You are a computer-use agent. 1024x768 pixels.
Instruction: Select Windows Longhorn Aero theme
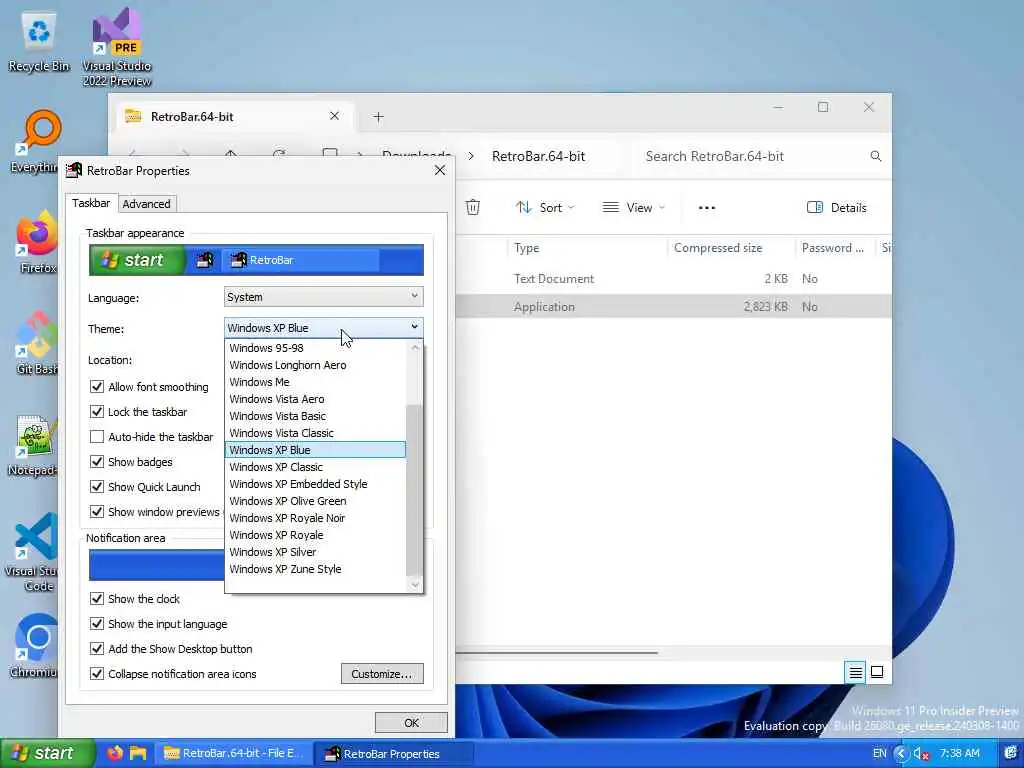[315, 365]
